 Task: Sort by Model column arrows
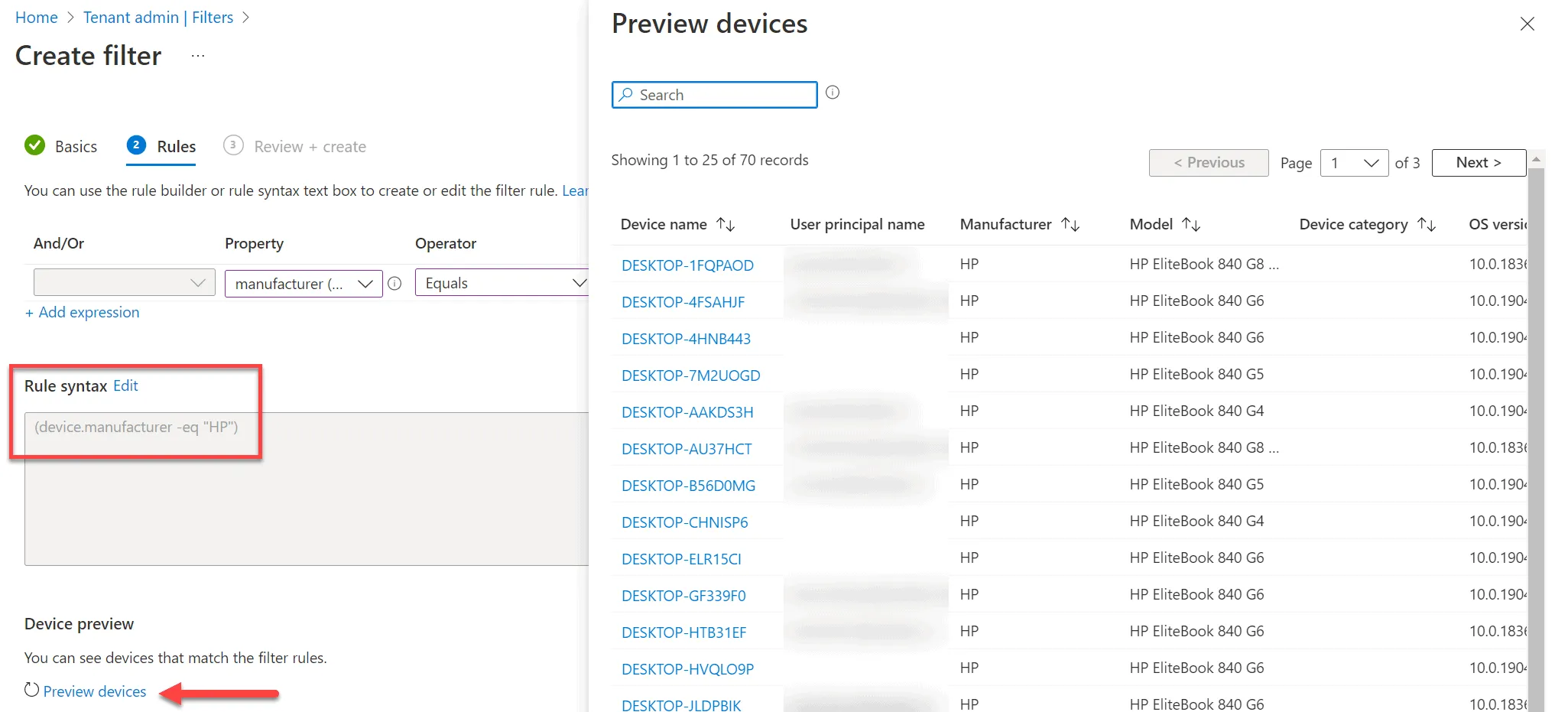(x=1191, y=224)
